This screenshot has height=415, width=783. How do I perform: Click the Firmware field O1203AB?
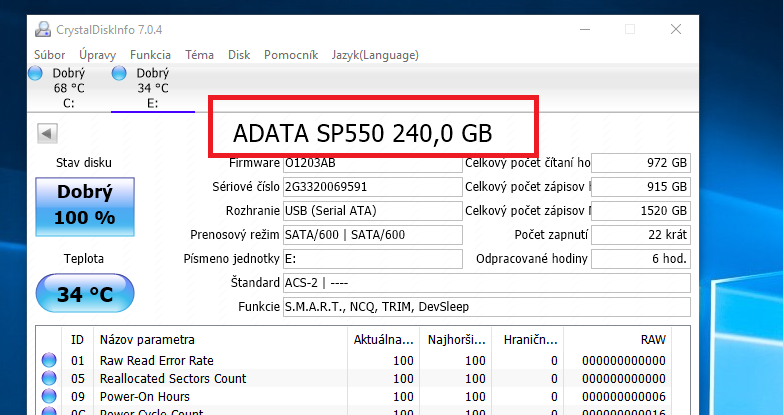373,163
